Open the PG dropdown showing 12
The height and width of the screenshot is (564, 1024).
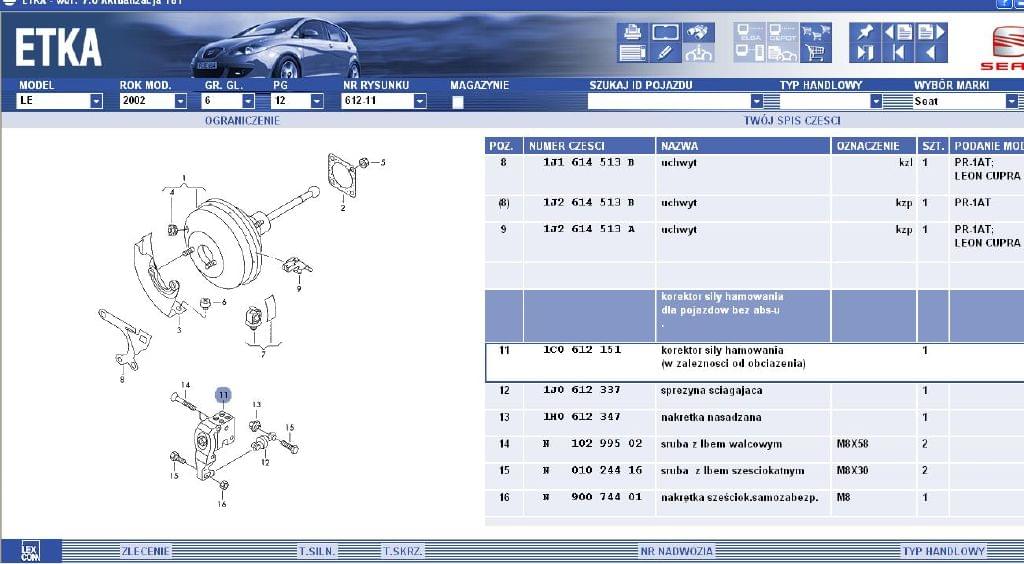click(317, 101)
